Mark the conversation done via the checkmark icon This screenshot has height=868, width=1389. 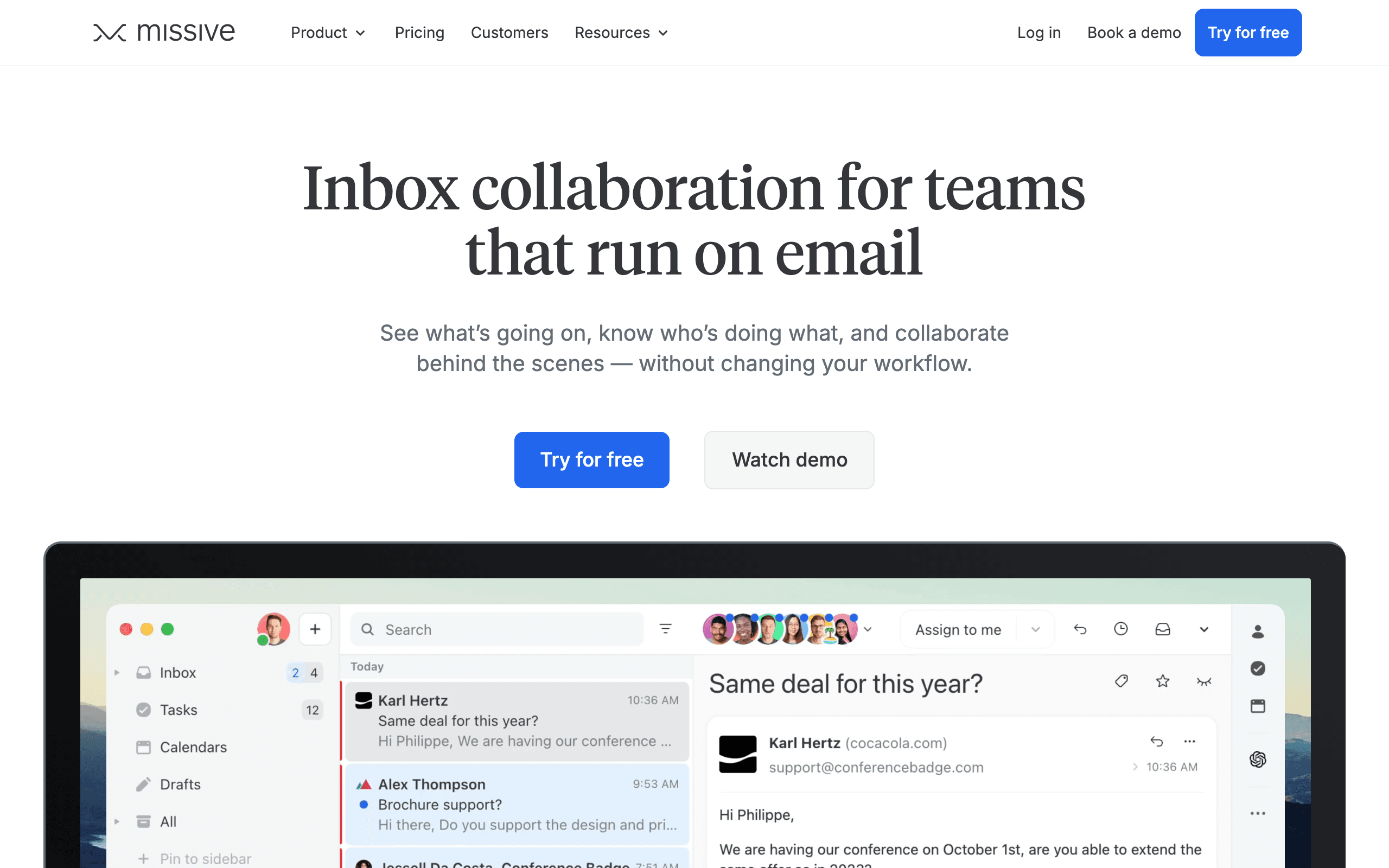[1257, 668]
